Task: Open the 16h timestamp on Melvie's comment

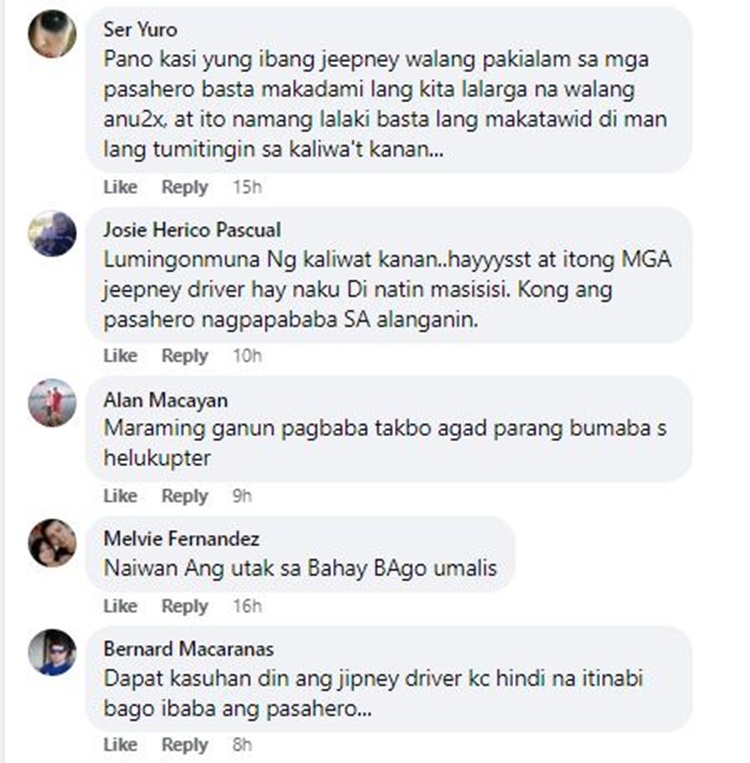Action: click(x=247, y=606)
